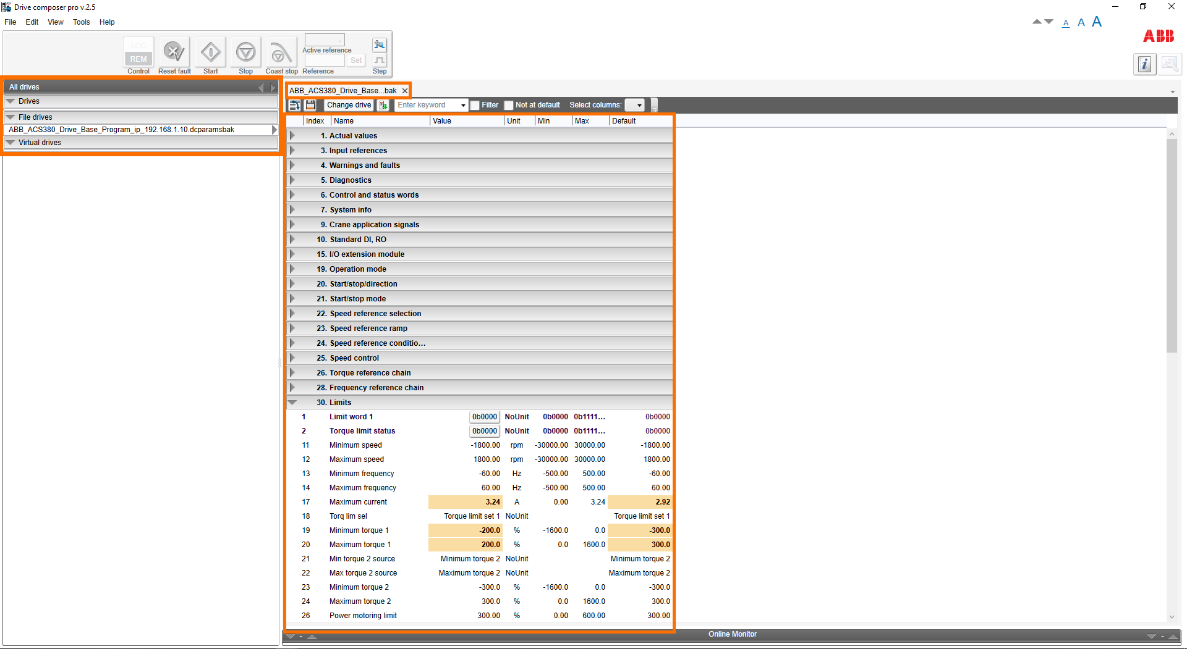Click arrow at right of file drive entry
The height and width of the screenshot is (649, 1187).
coord(274,129)
